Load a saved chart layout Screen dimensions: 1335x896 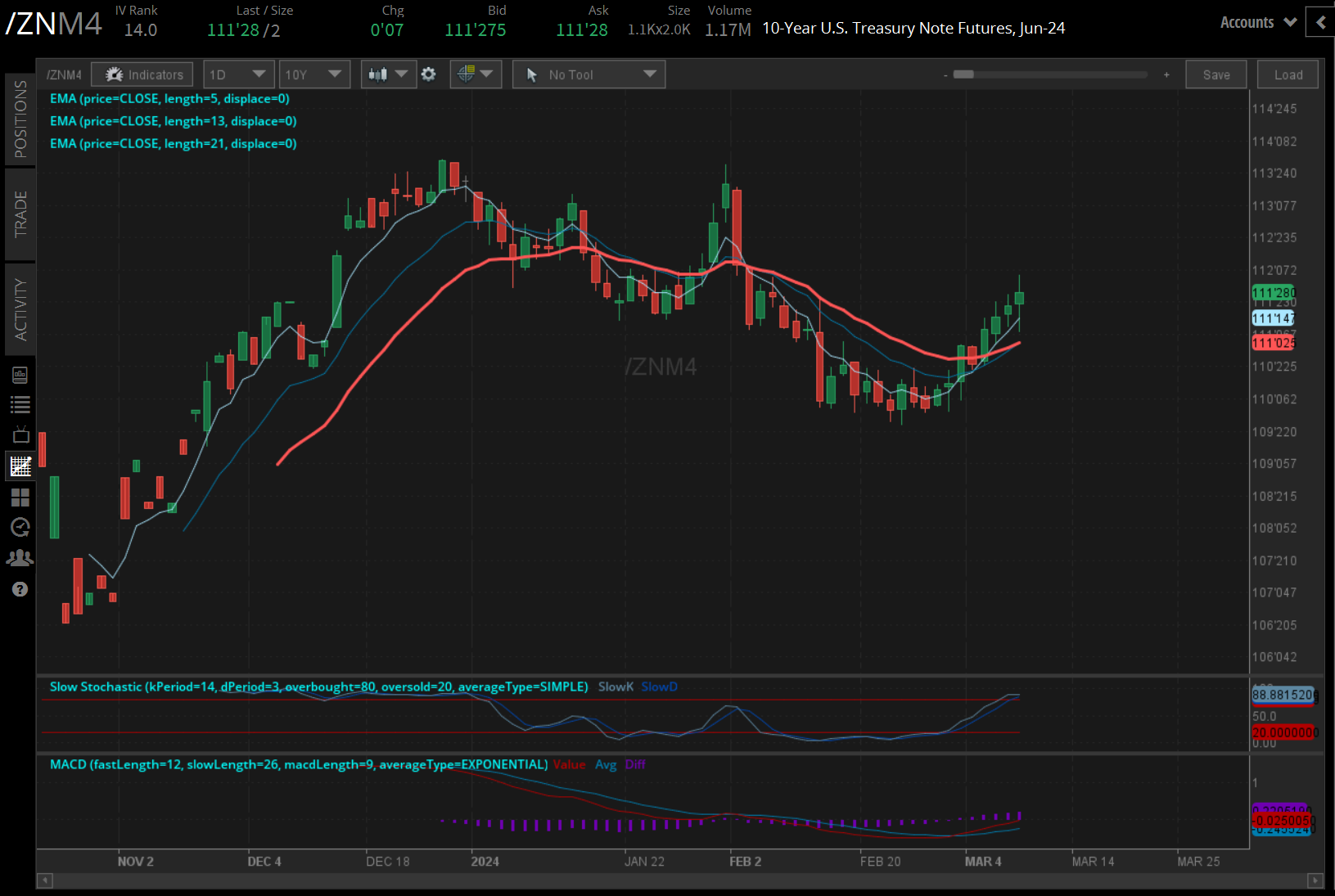(1288, 74)
